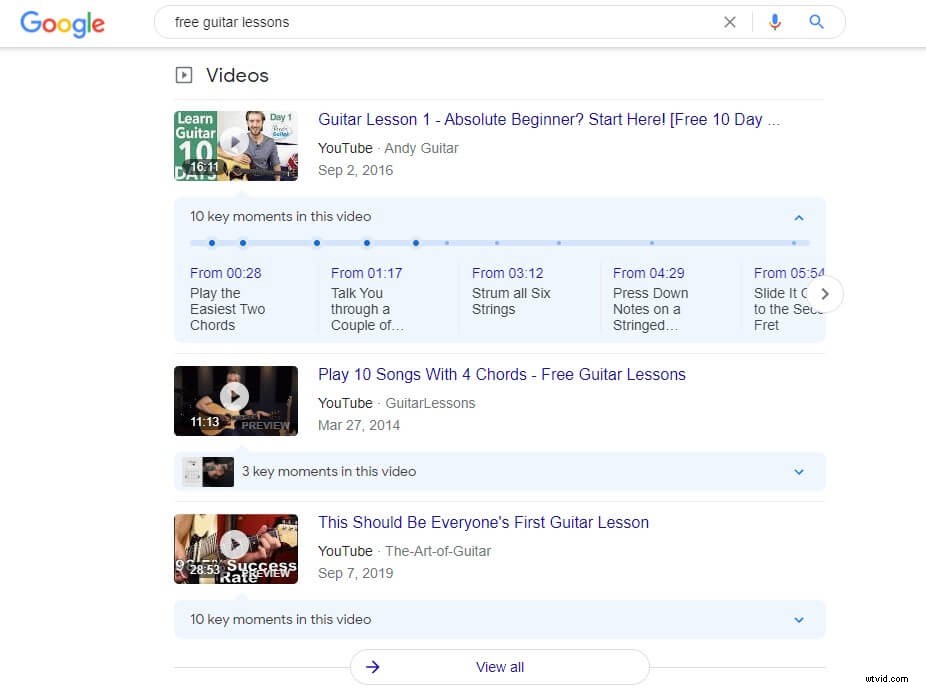Click the Google logo
This screenshot has height=688, width=926.
coord(62,24)
